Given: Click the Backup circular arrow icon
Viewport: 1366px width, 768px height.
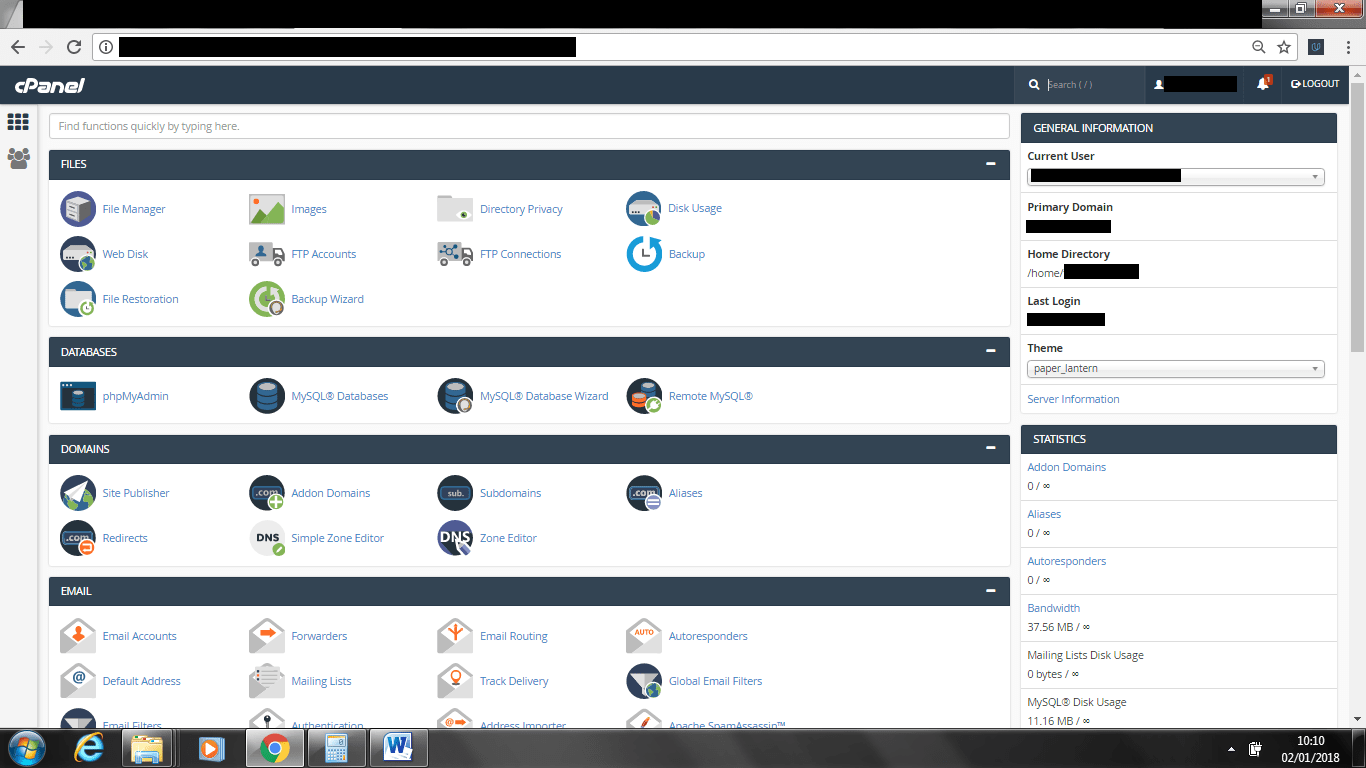Looking at the screenshot, I should [x=644, y=254].
